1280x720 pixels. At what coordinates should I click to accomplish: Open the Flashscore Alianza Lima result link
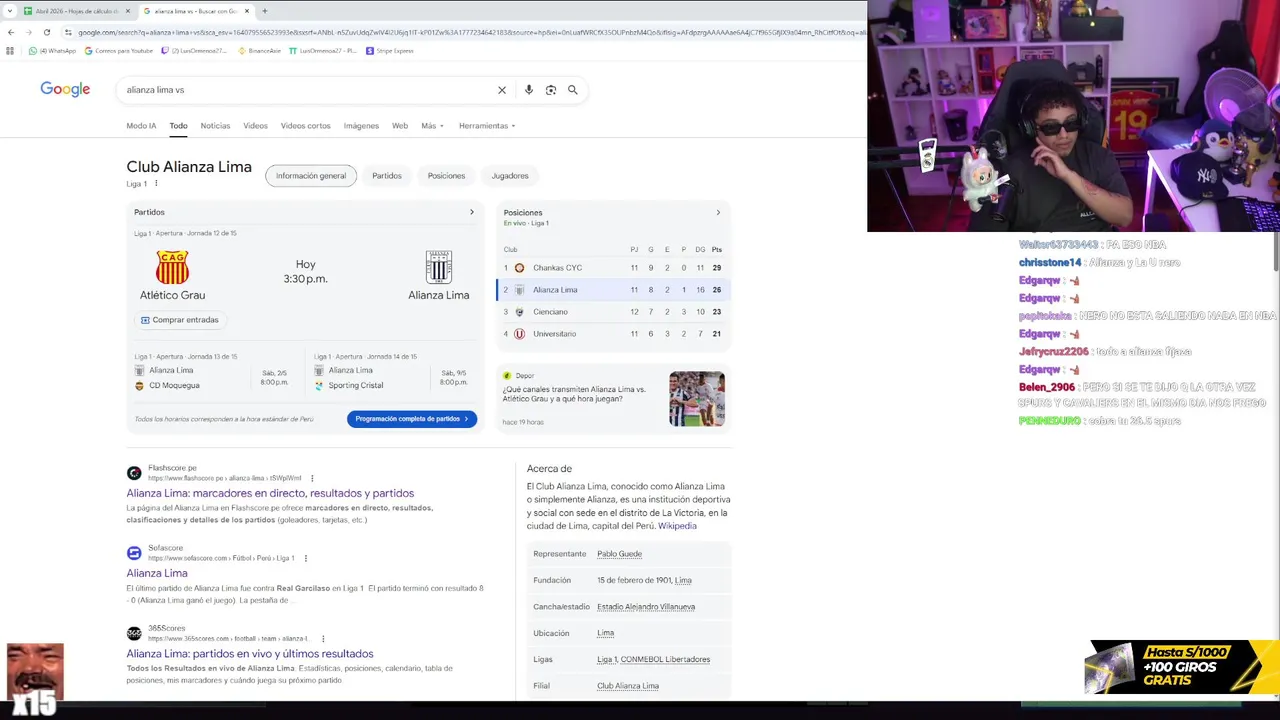click(x=270, y=494)
